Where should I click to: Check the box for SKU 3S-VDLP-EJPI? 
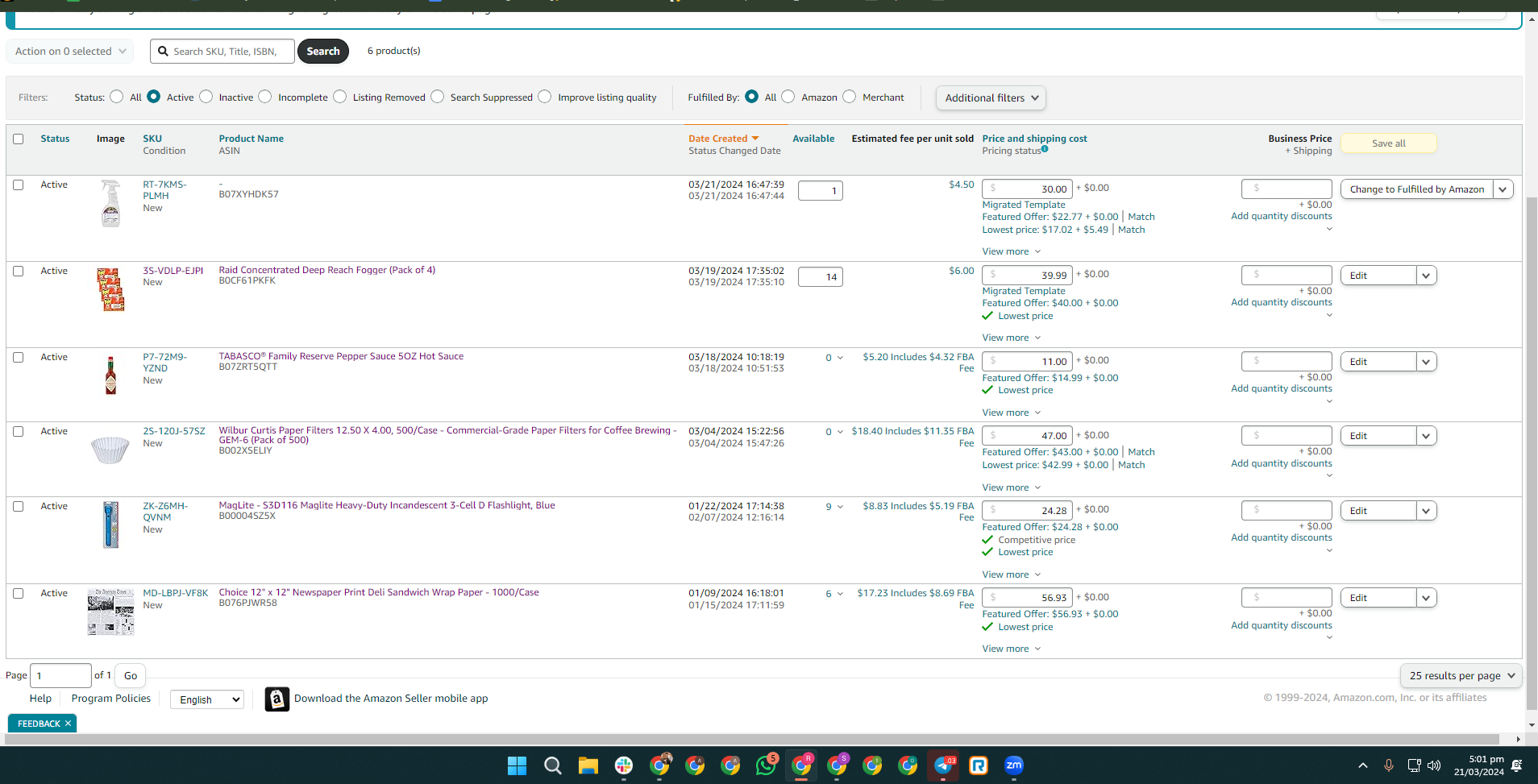click(x=19, y=271)
